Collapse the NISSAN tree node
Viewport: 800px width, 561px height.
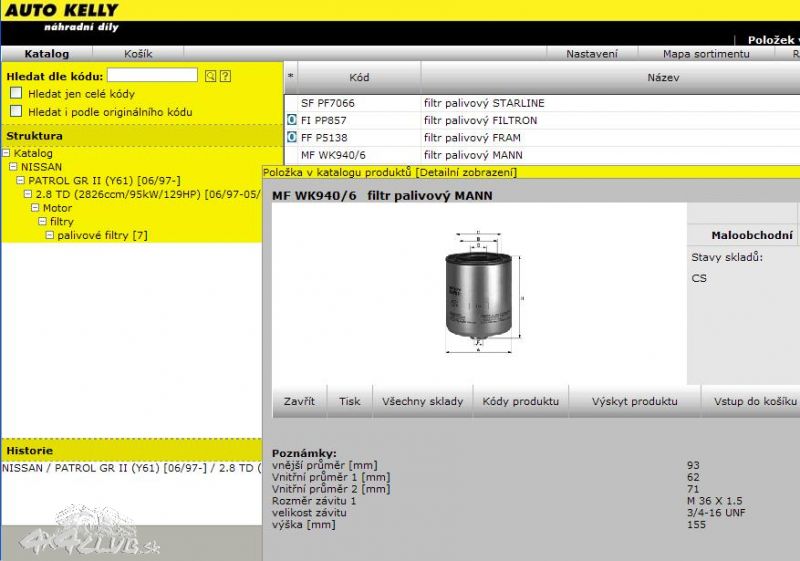coord(14,166)
